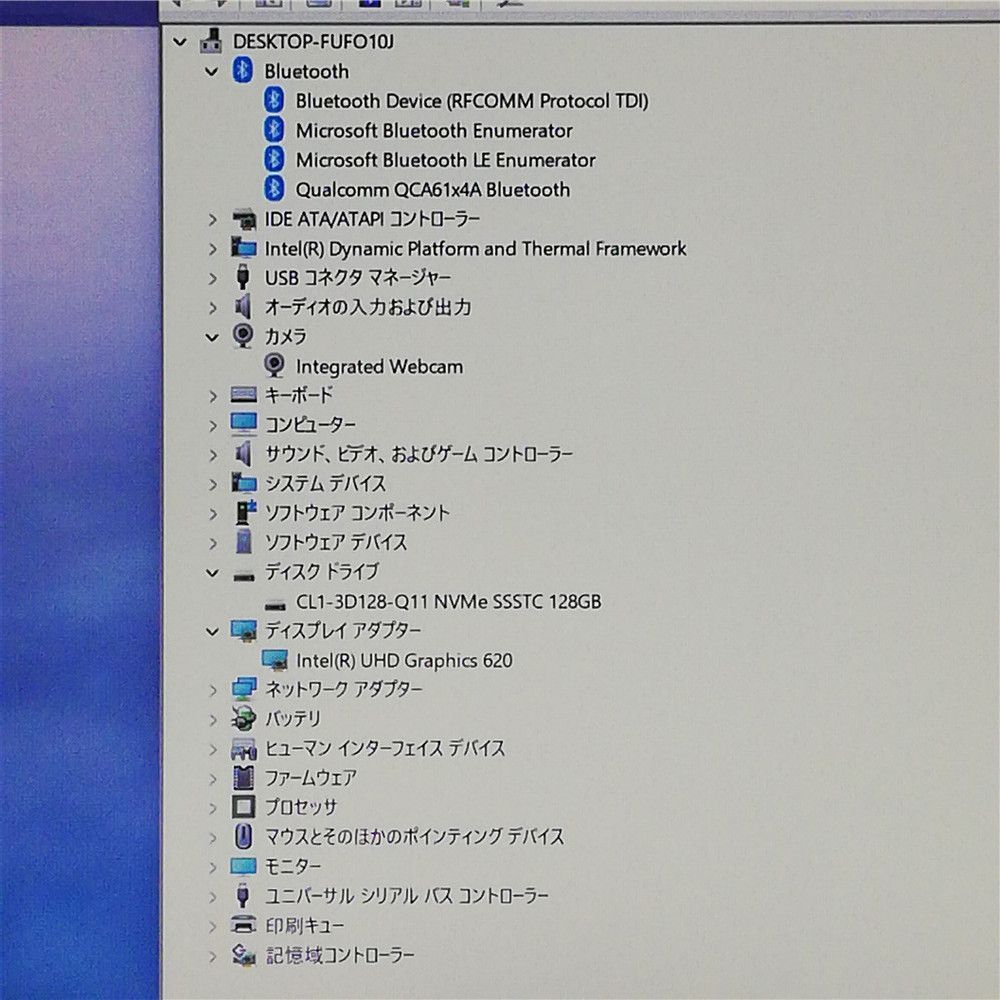Click the キーボード keyboard icon
Image resolution: width=1000 pixels, height=1000 pixels.
pyautogui.click(x=244, y=395)
